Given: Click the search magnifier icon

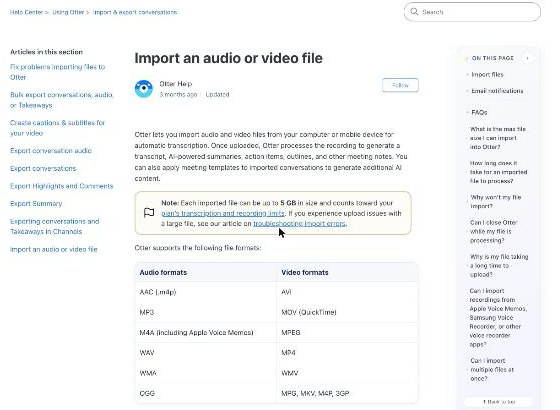Looking at the screenshot, I should (x=414, y=12).
